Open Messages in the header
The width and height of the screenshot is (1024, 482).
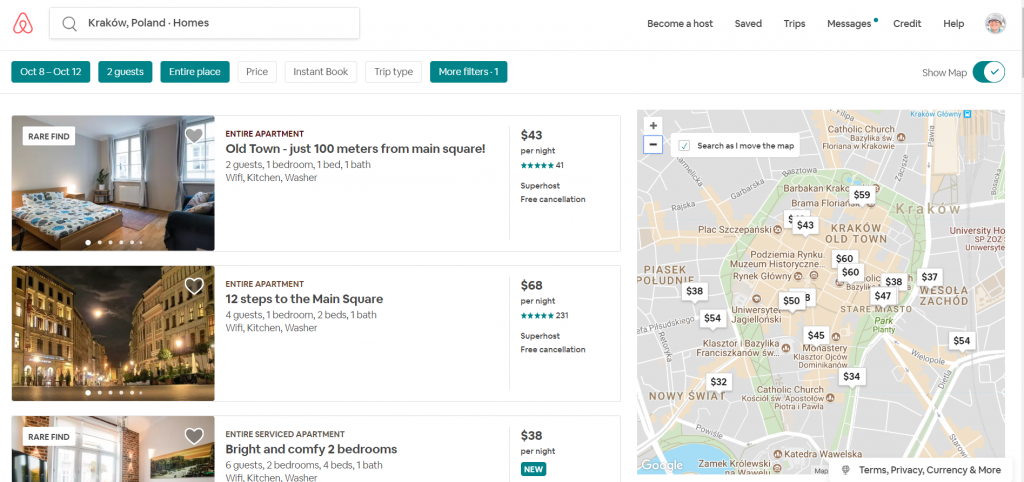[849, 24]
